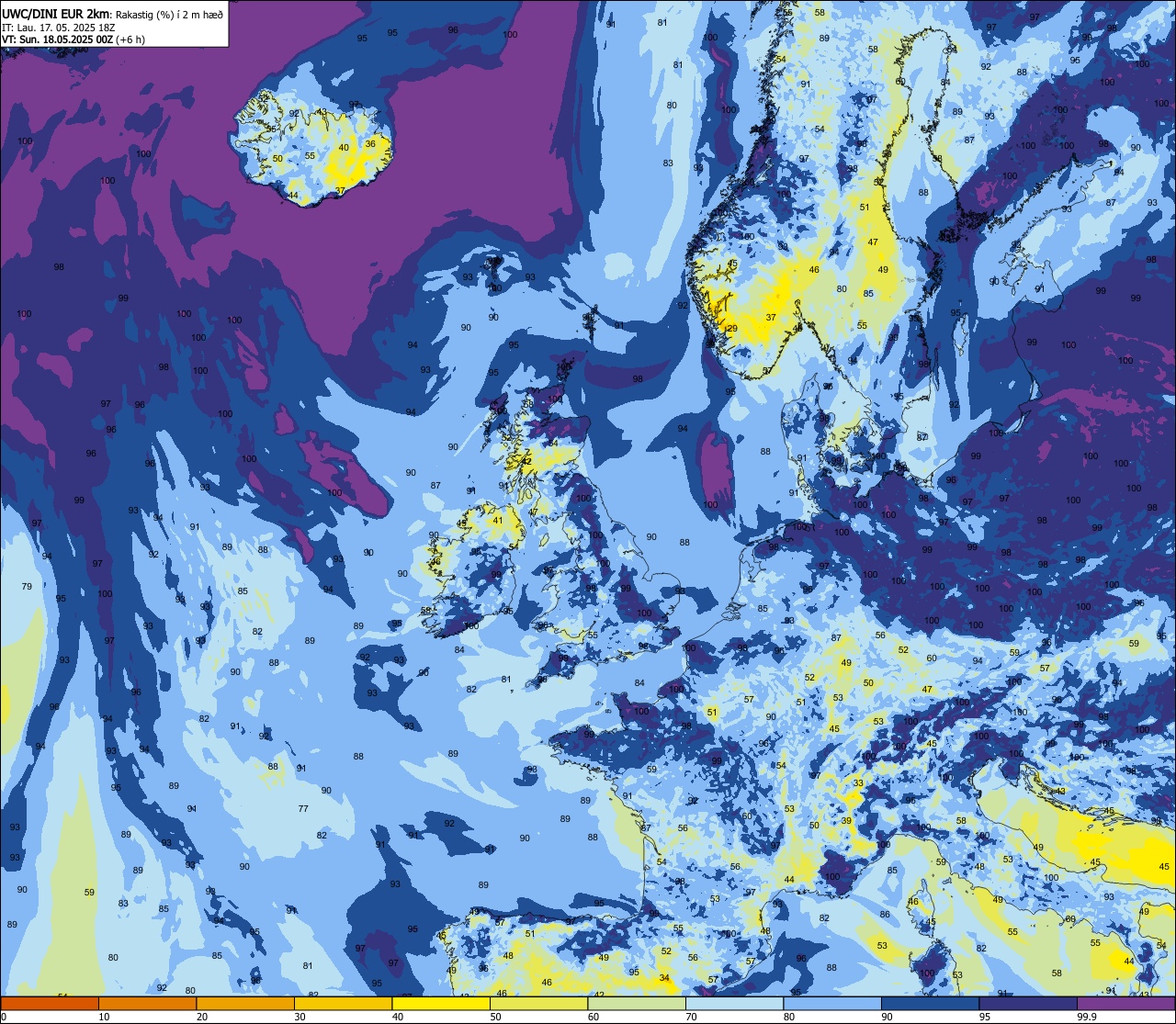Click the 'VT: Sun. 18.05.2025 00Z' line
The image size is (1176, 1024).
57,39
